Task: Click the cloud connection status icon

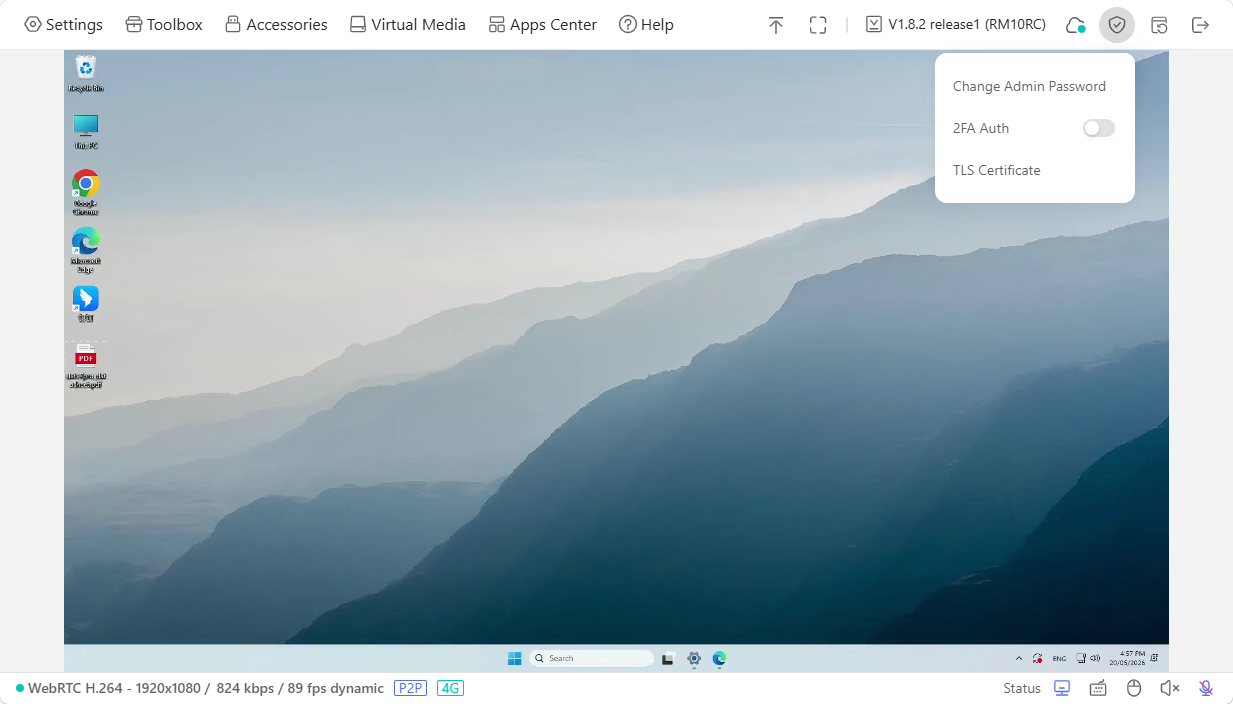Action: [x=1075, y=25]
